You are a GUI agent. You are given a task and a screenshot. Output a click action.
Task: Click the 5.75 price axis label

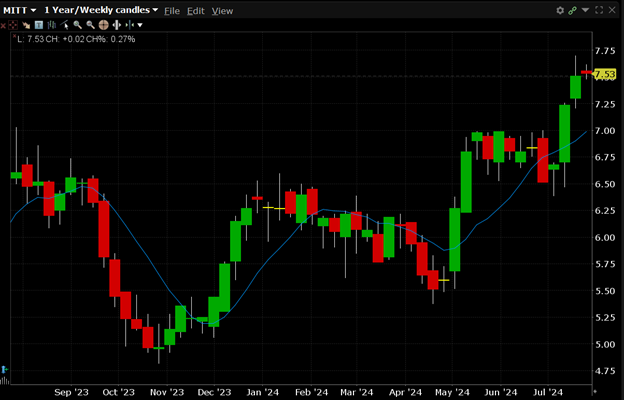point(604,264)
